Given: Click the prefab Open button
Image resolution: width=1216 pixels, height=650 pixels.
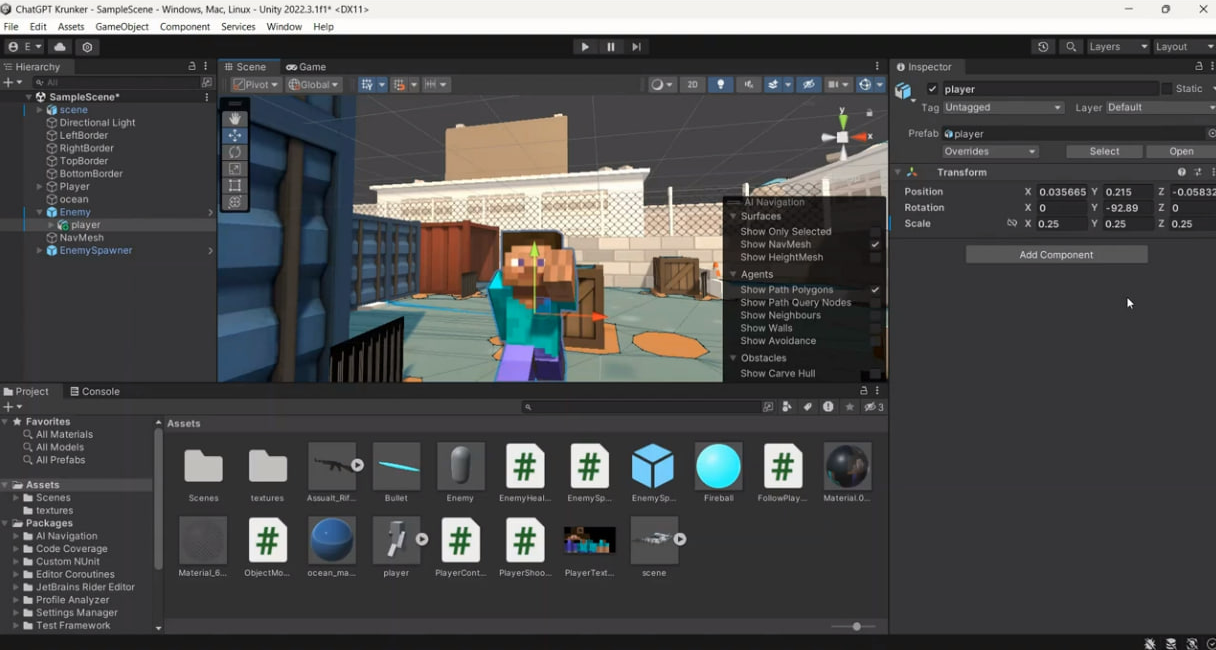Looking at the screenshot, I should click(x=1181, y=152).
